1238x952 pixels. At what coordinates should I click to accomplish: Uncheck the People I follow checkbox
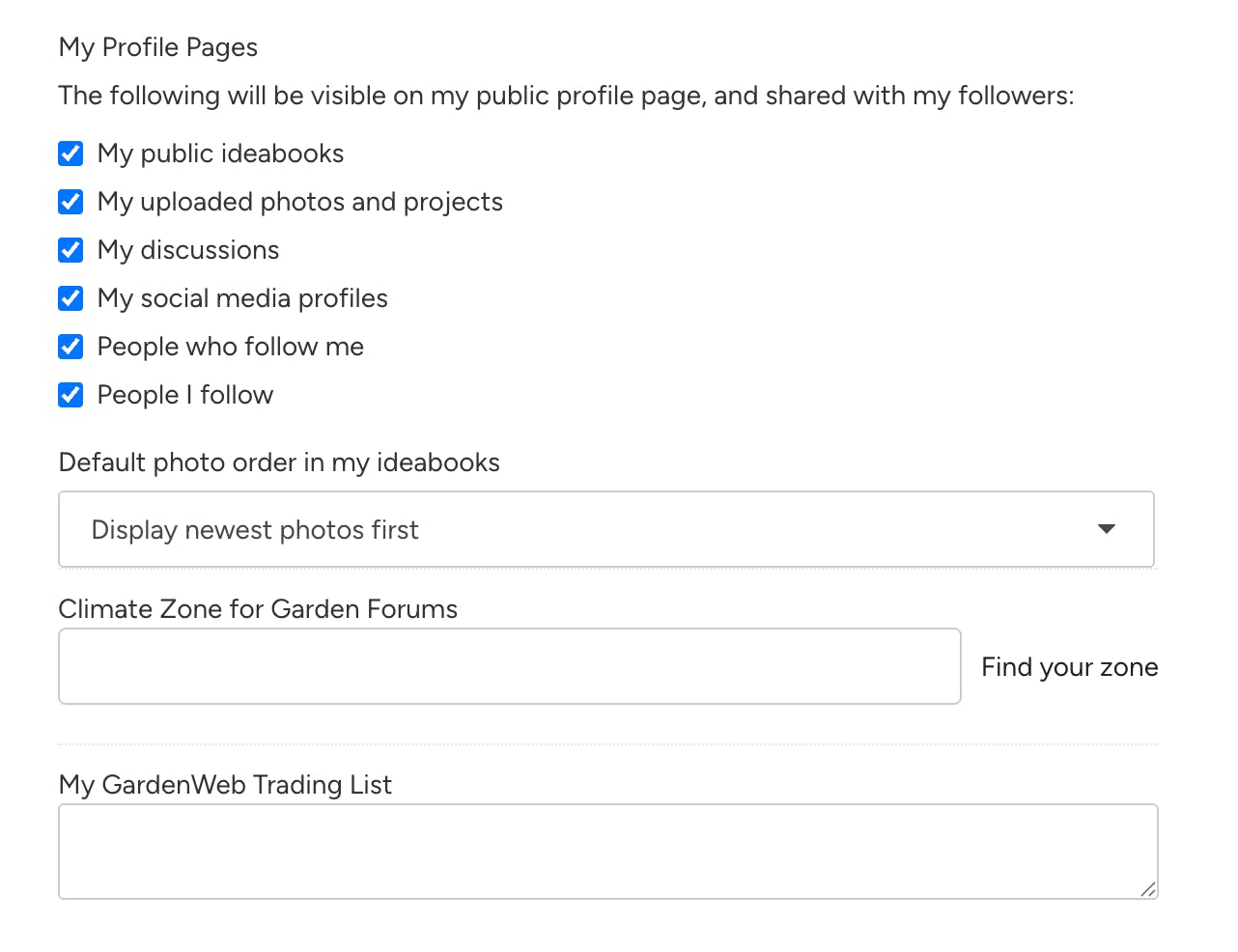click(70, 395)
